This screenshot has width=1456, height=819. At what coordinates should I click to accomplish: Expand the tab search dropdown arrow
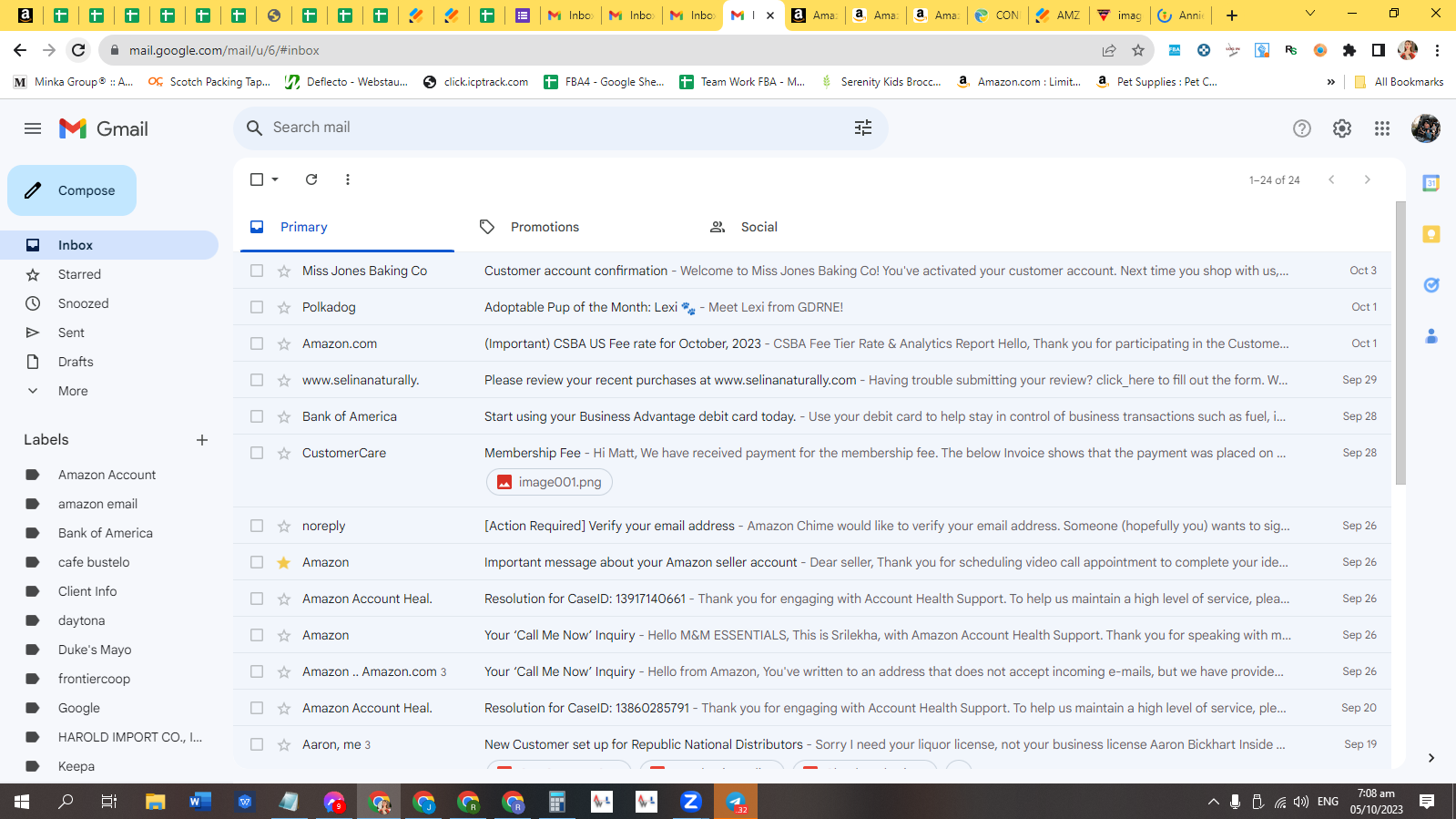[1310, 14]
